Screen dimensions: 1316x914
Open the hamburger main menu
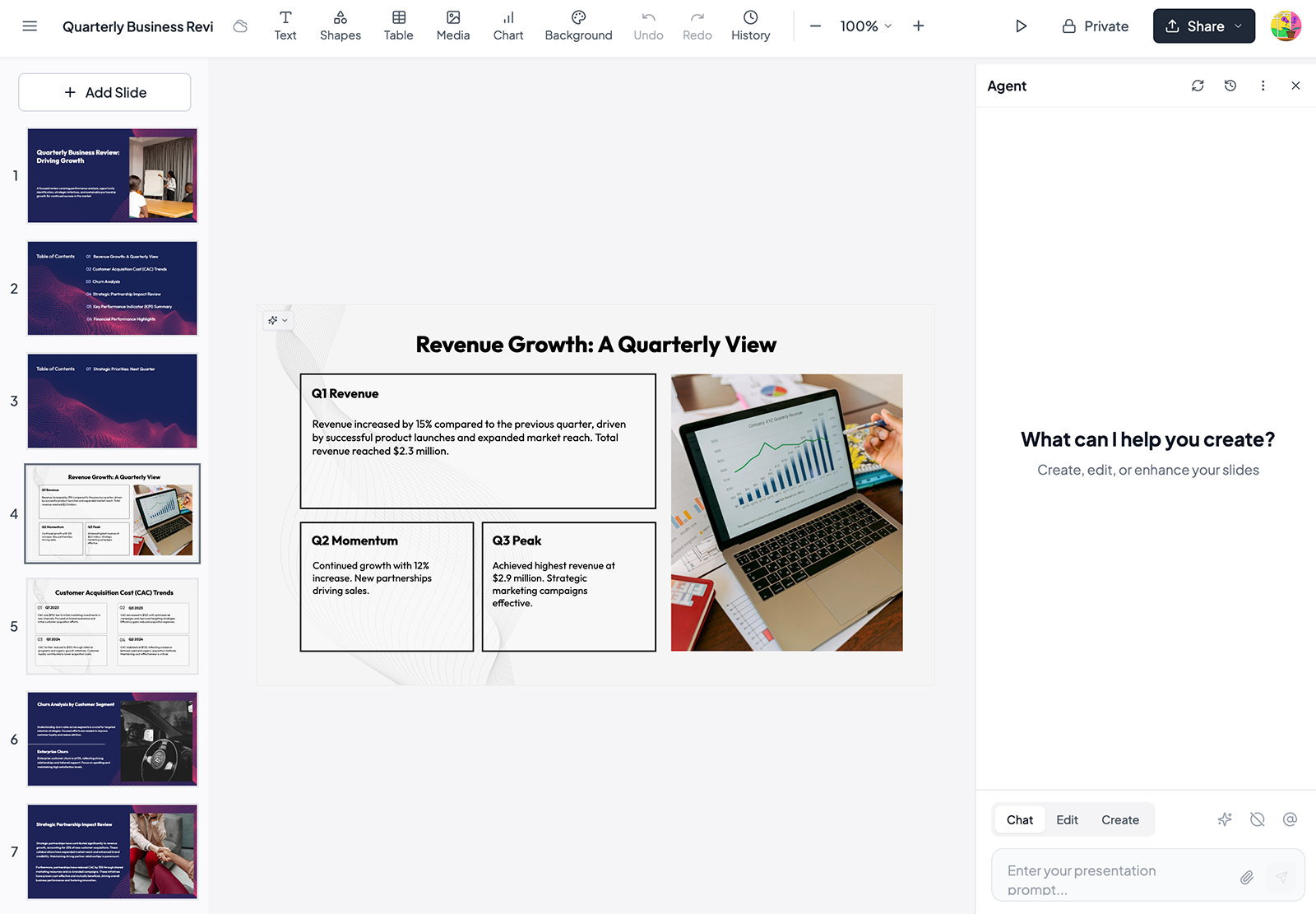coord(30,26)
